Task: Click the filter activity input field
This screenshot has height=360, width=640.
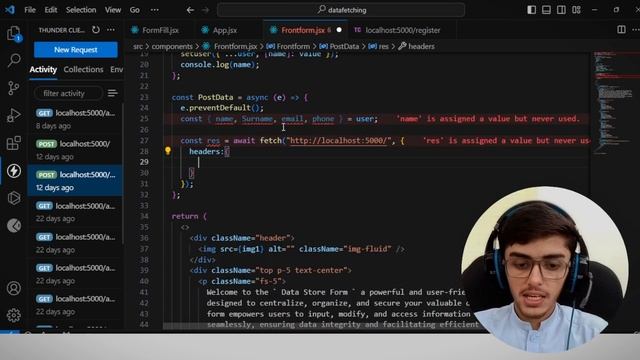Action: 68,93
